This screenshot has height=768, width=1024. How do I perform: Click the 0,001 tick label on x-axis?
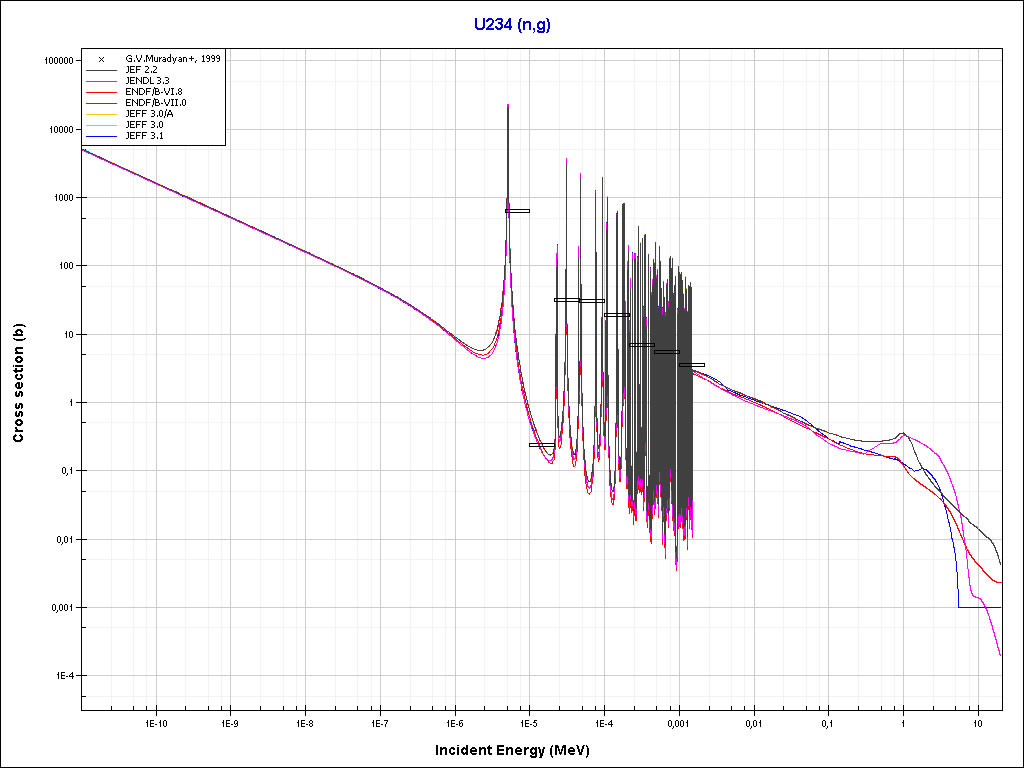pyautogui.click(x=678, y=722)
